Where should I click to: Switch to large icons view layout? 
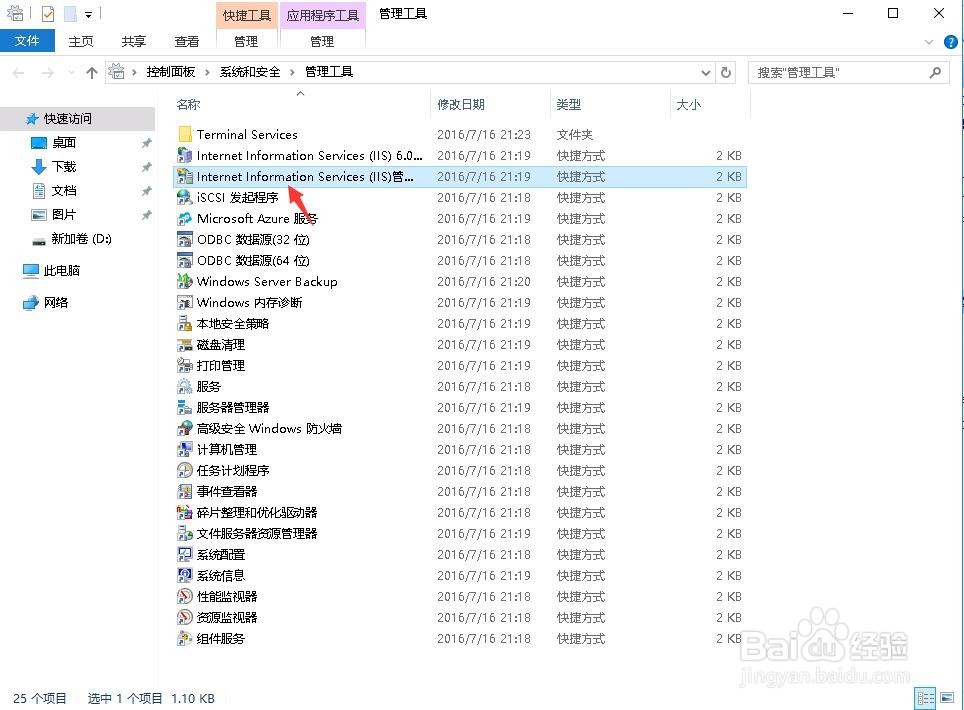pos(947,698)
